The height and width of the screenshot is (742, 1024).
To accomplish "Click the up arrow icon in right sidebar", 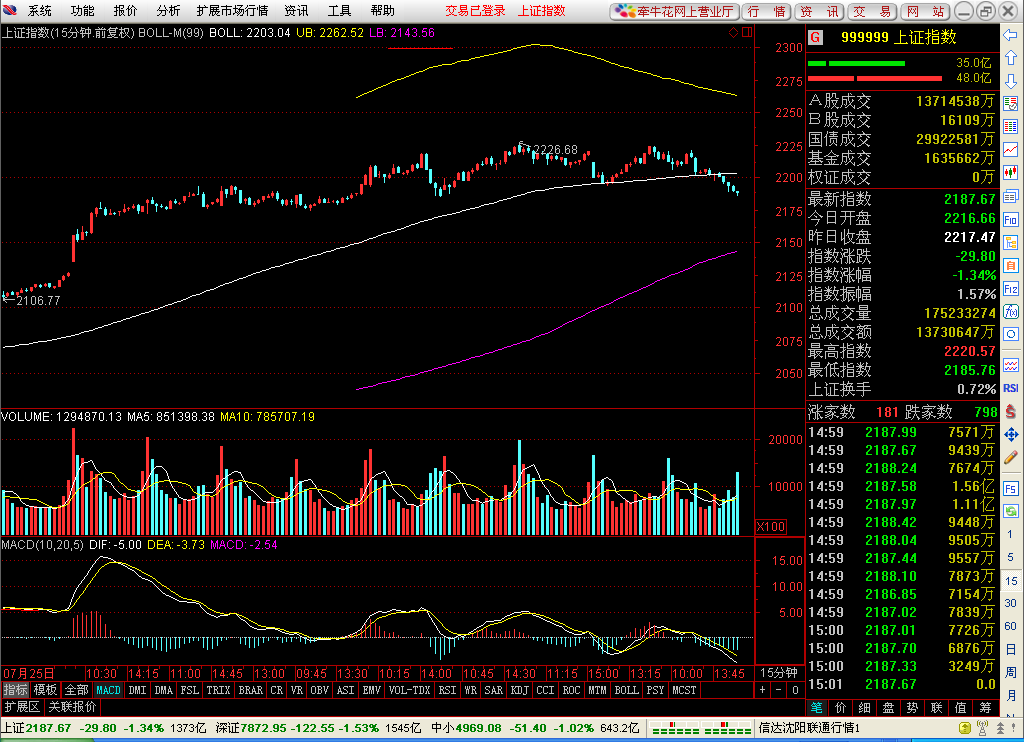I will click(x=1011, y=58).
